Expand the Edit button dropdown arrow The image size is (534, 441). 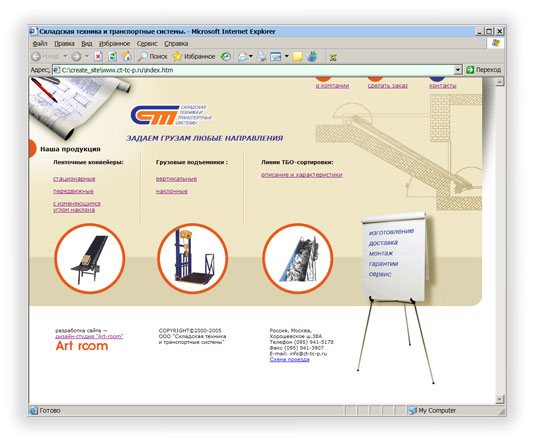[x=286, y=56]
